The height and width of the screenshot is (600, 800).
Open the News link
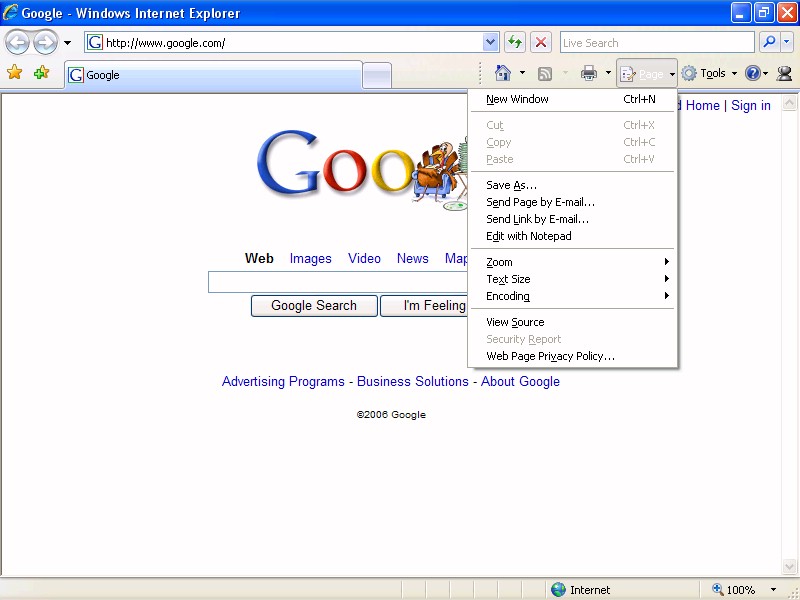tap(413, 259)
